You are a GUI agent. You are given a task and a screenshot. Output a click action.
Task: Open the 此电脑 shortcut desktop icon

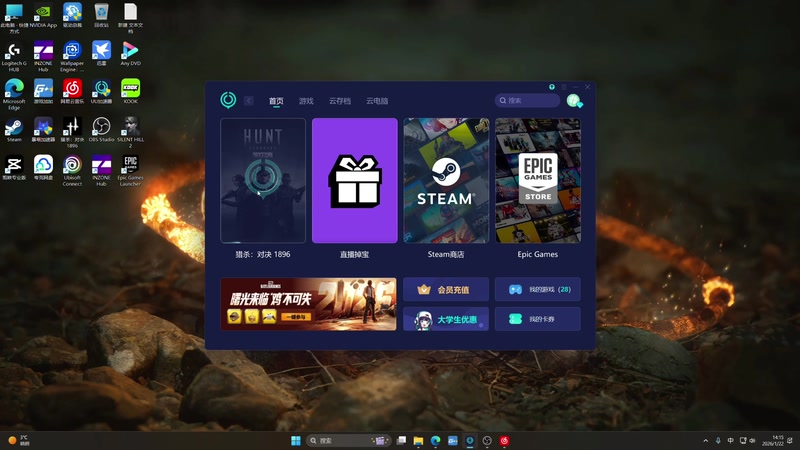pyautogui.click(x=14, y=18)
